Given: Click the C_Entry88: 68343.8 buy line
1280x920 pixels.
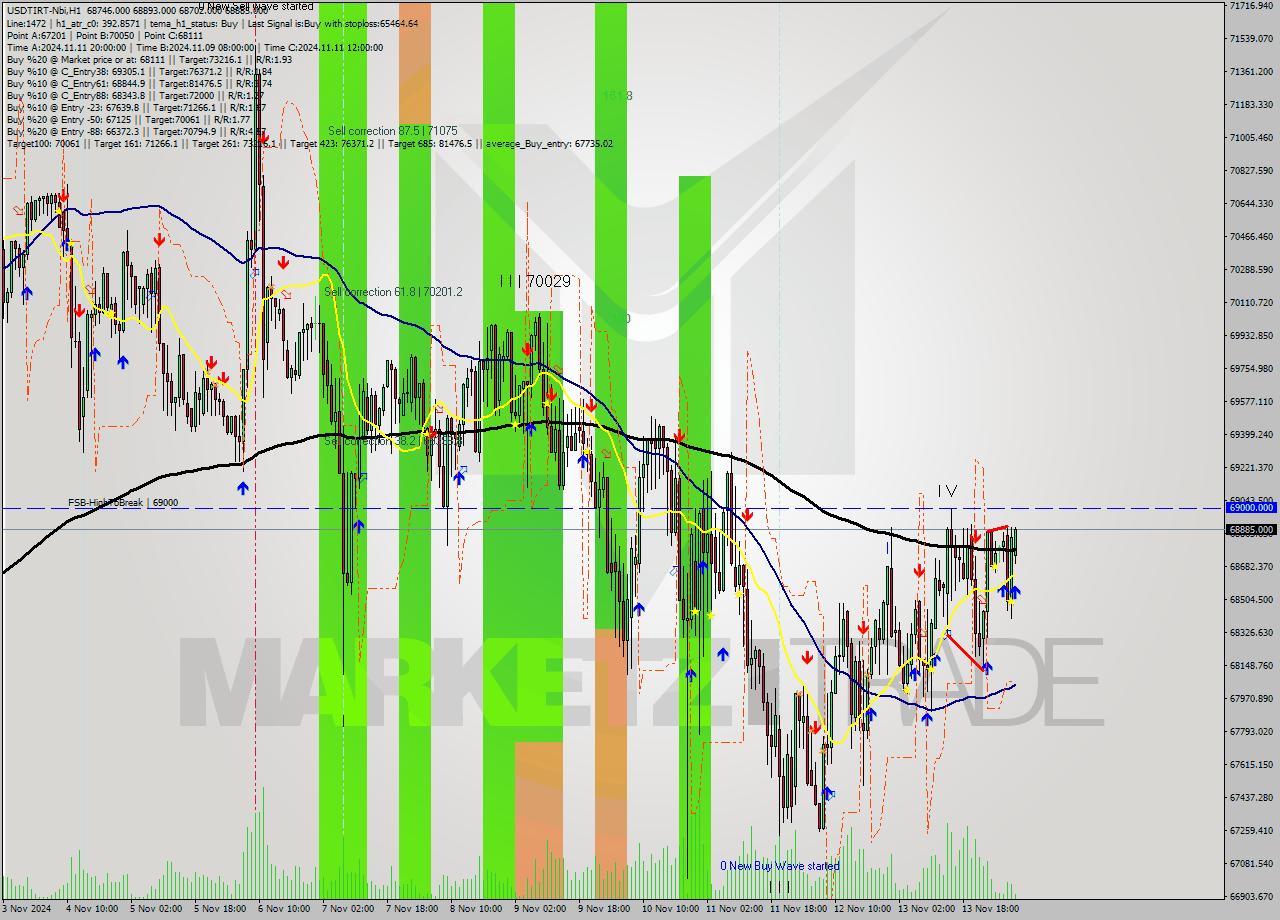Looking at the screenshot, I should click(x=136, y=95).
